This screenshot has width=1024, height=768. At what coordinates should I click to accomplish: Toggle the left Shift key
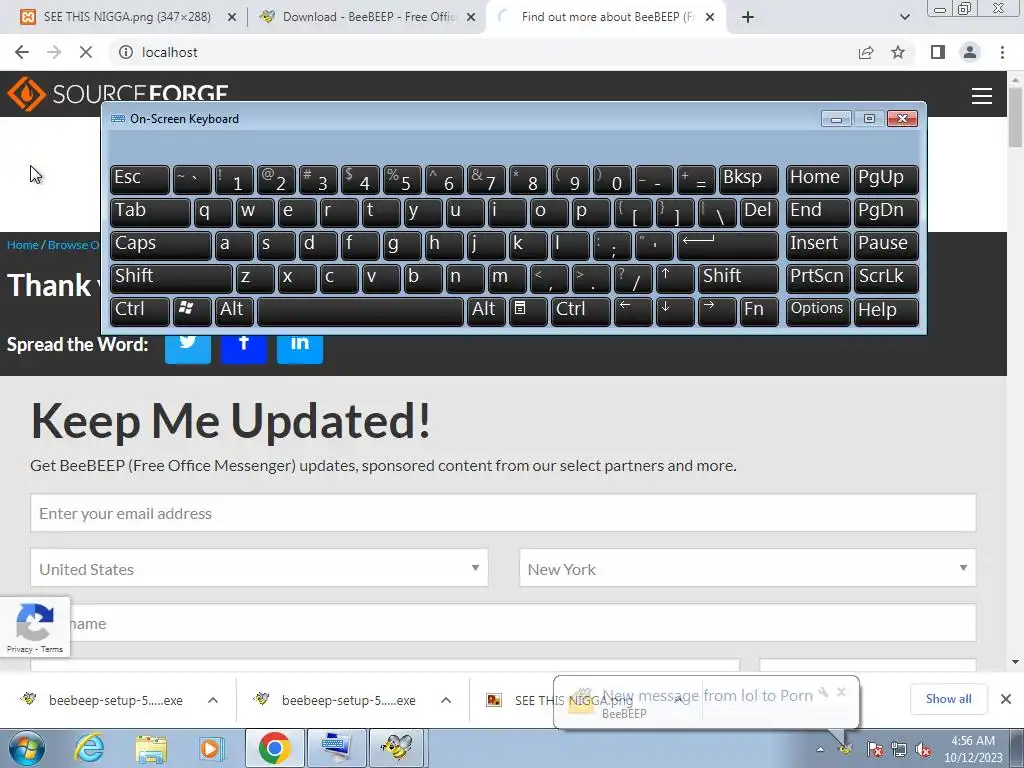tap(171, 278)
